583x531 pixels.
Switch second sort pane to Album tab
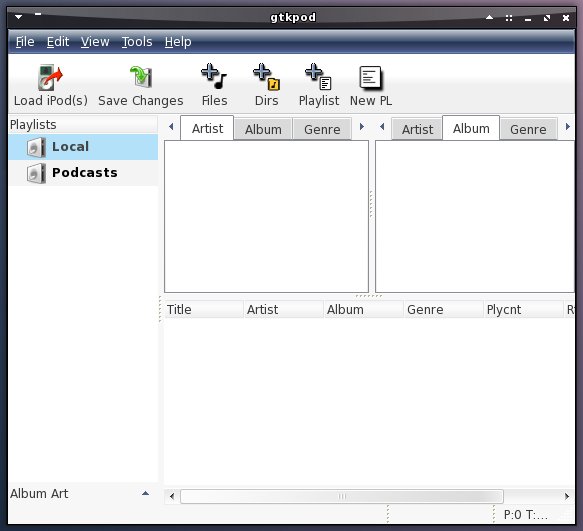coord(471,128)
